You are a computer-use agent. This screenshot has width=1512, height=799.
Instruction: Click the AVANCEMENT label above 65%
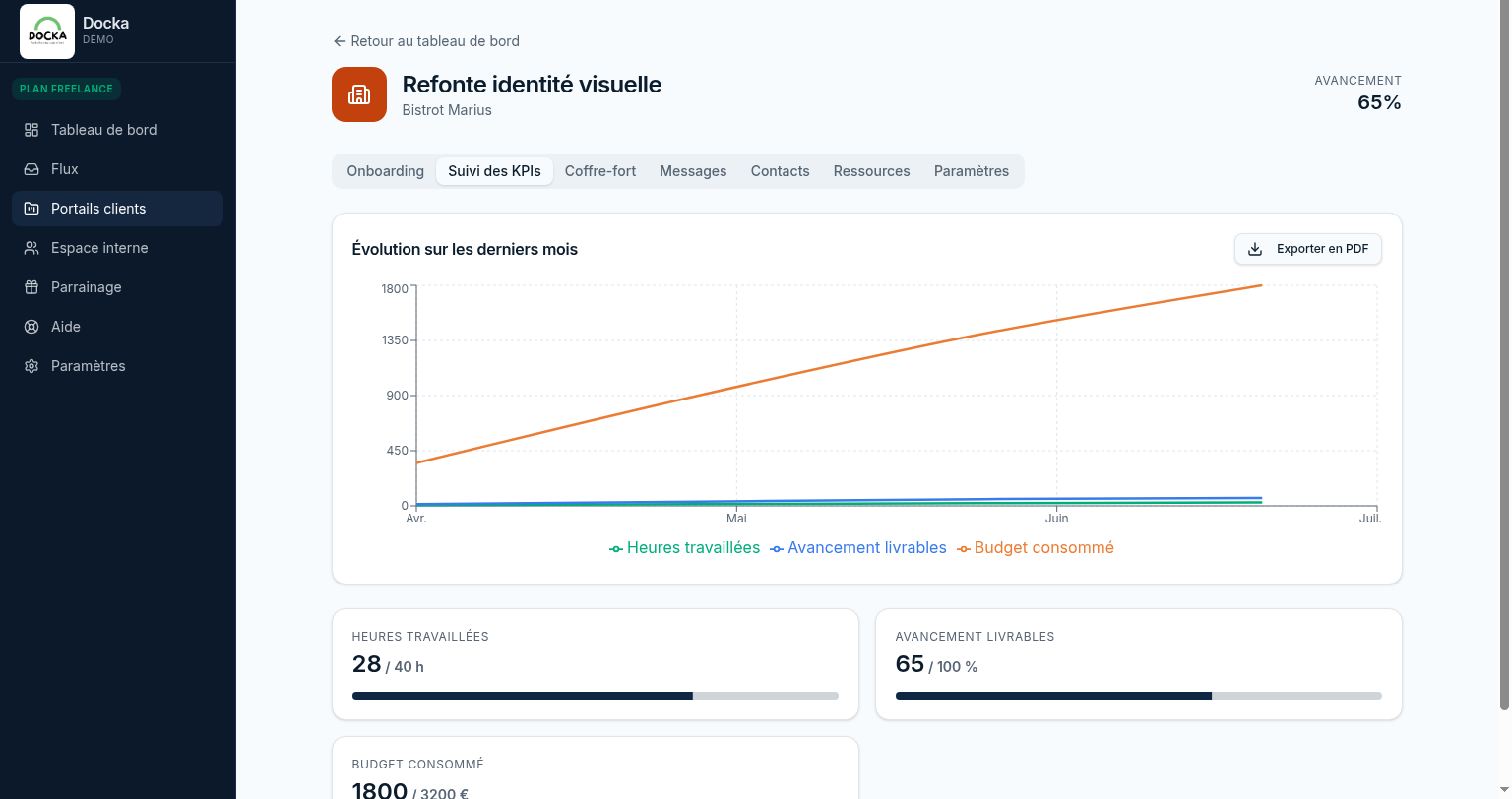click(1357, 81)
